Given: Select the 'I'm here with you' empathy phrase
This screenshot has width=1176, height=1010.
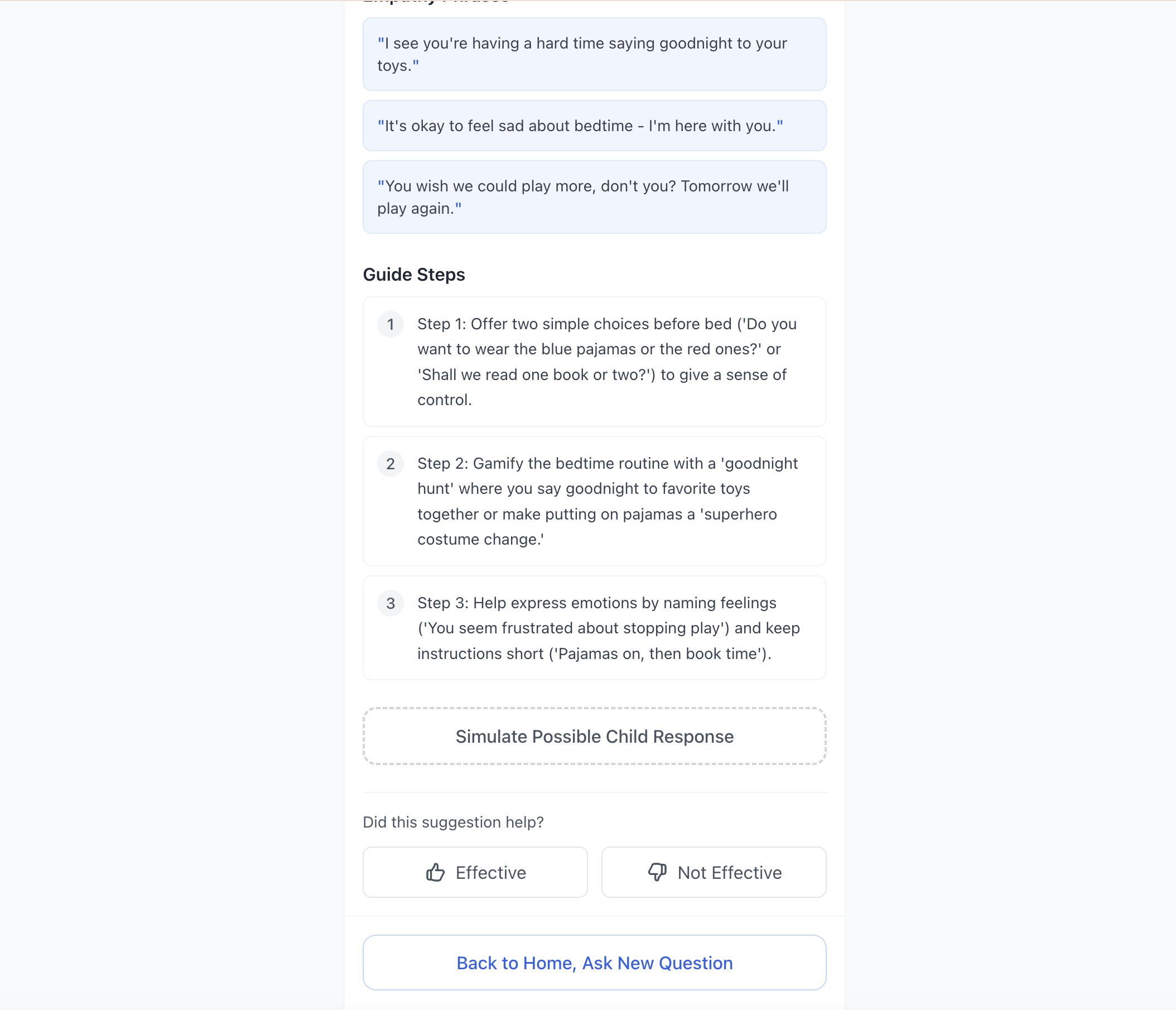Looking at the screenshot, I should tap(594, 126).
